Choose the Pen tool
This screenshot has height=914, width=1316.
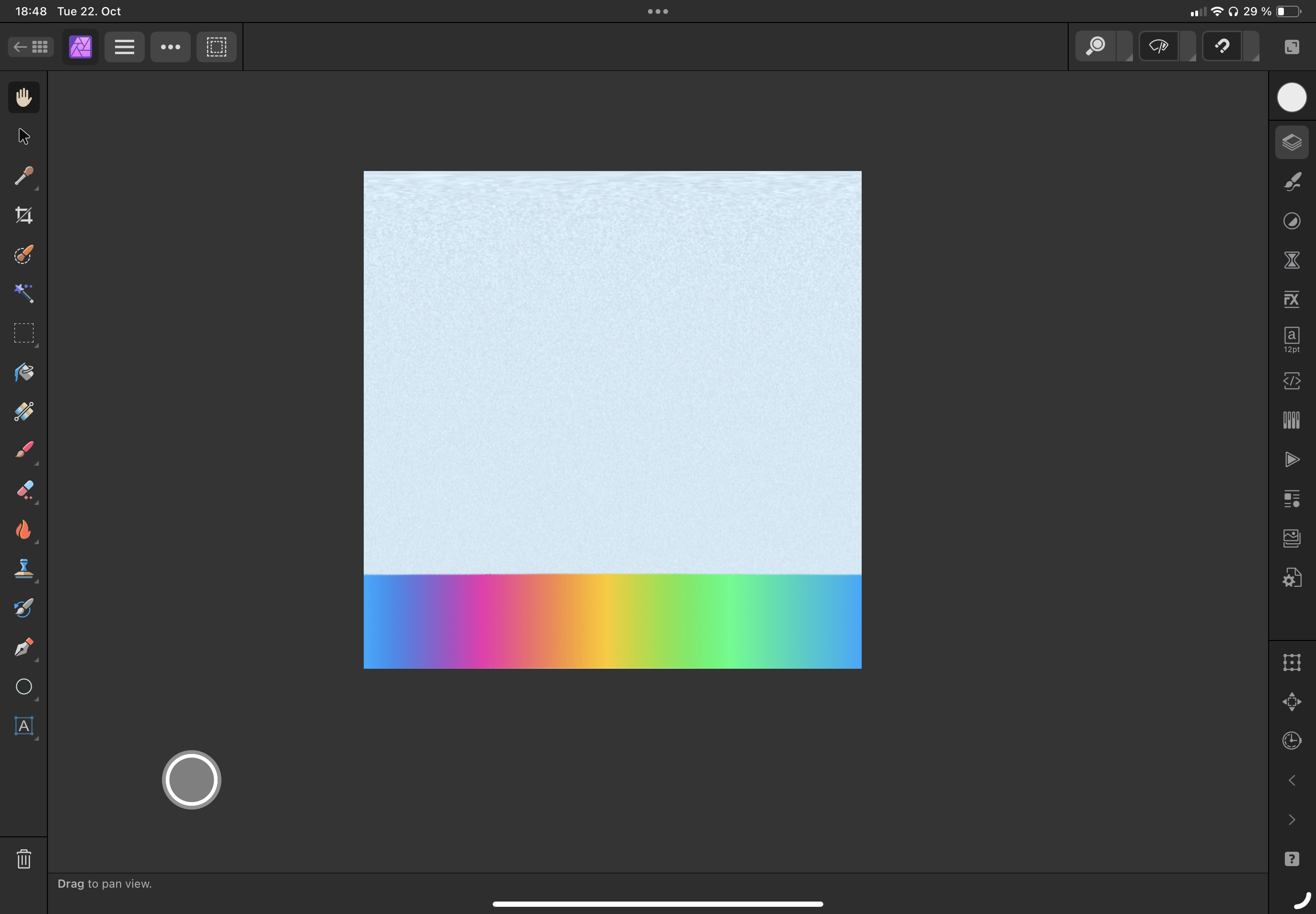[23, 647]
